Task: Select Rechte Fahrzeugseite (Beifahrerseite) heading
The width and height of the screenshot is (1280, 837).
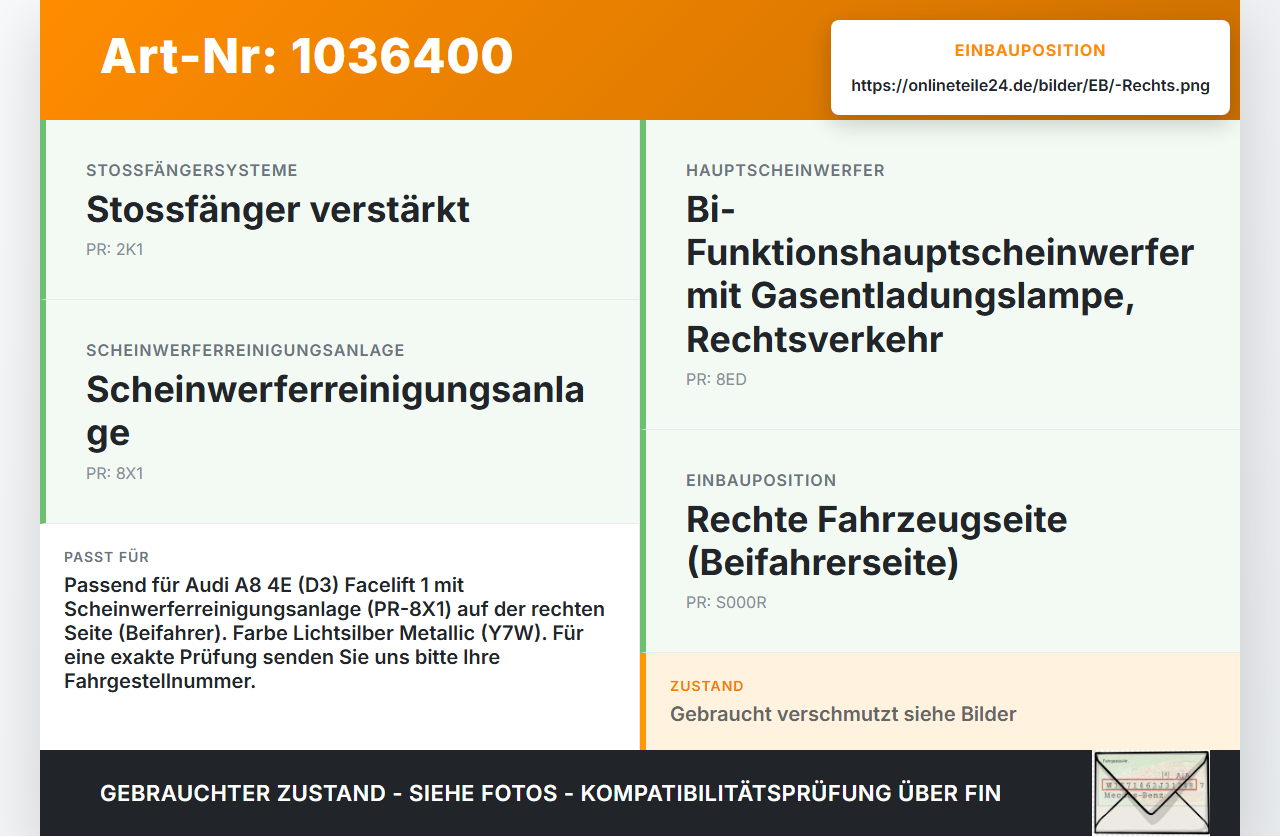Action: point(877,541)
